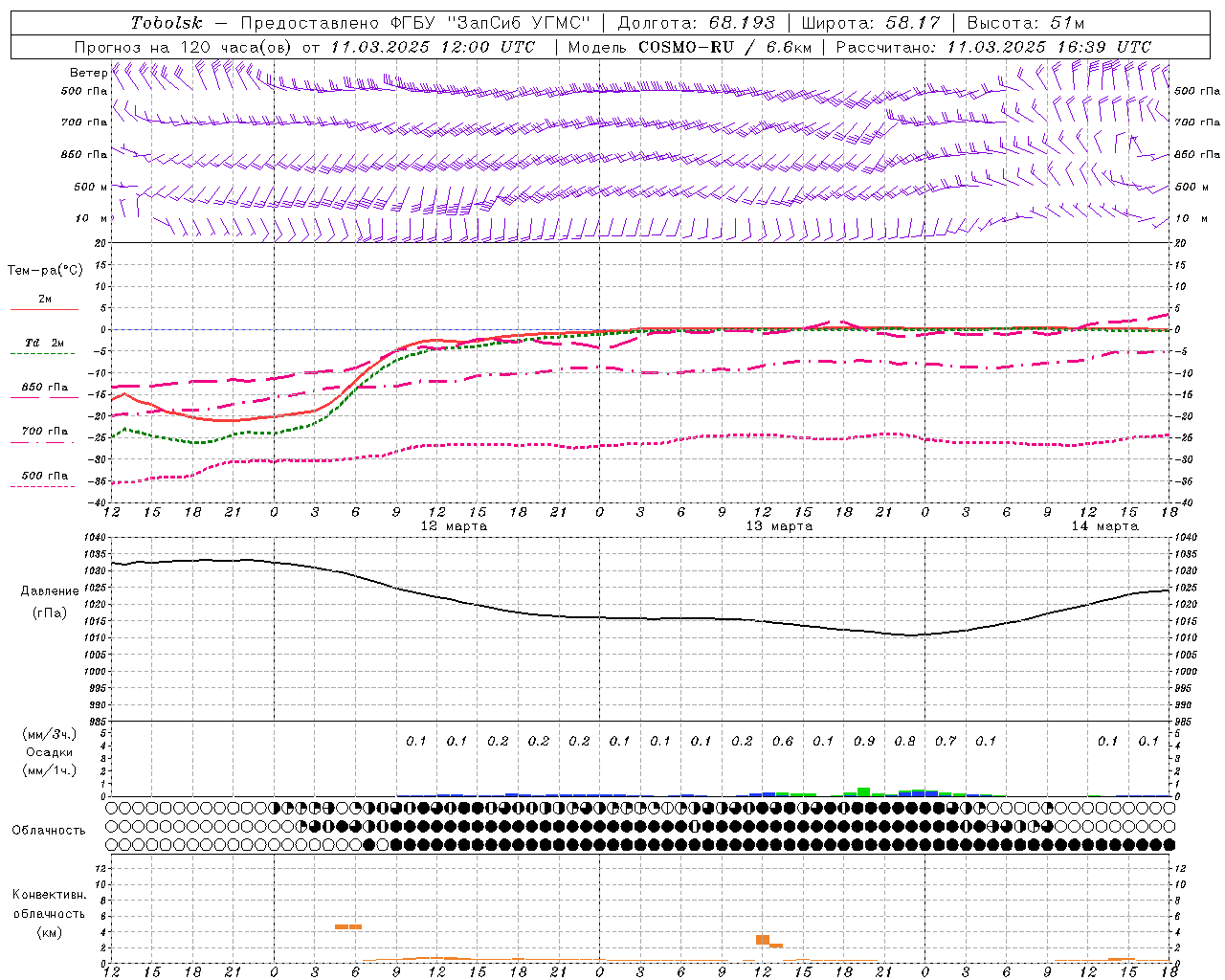Click the orange convective bar near 5-6h on 12 марта
The width and height of the screenshot is (1225, 980).
348,926
